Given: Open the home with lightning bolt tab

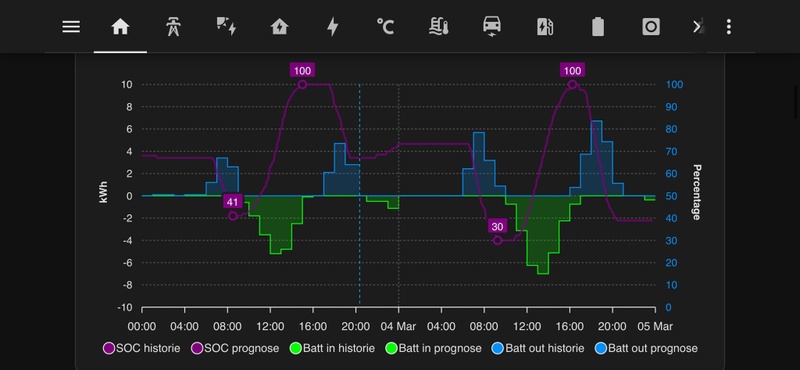Looking at the screenshot, I should 279,27.
